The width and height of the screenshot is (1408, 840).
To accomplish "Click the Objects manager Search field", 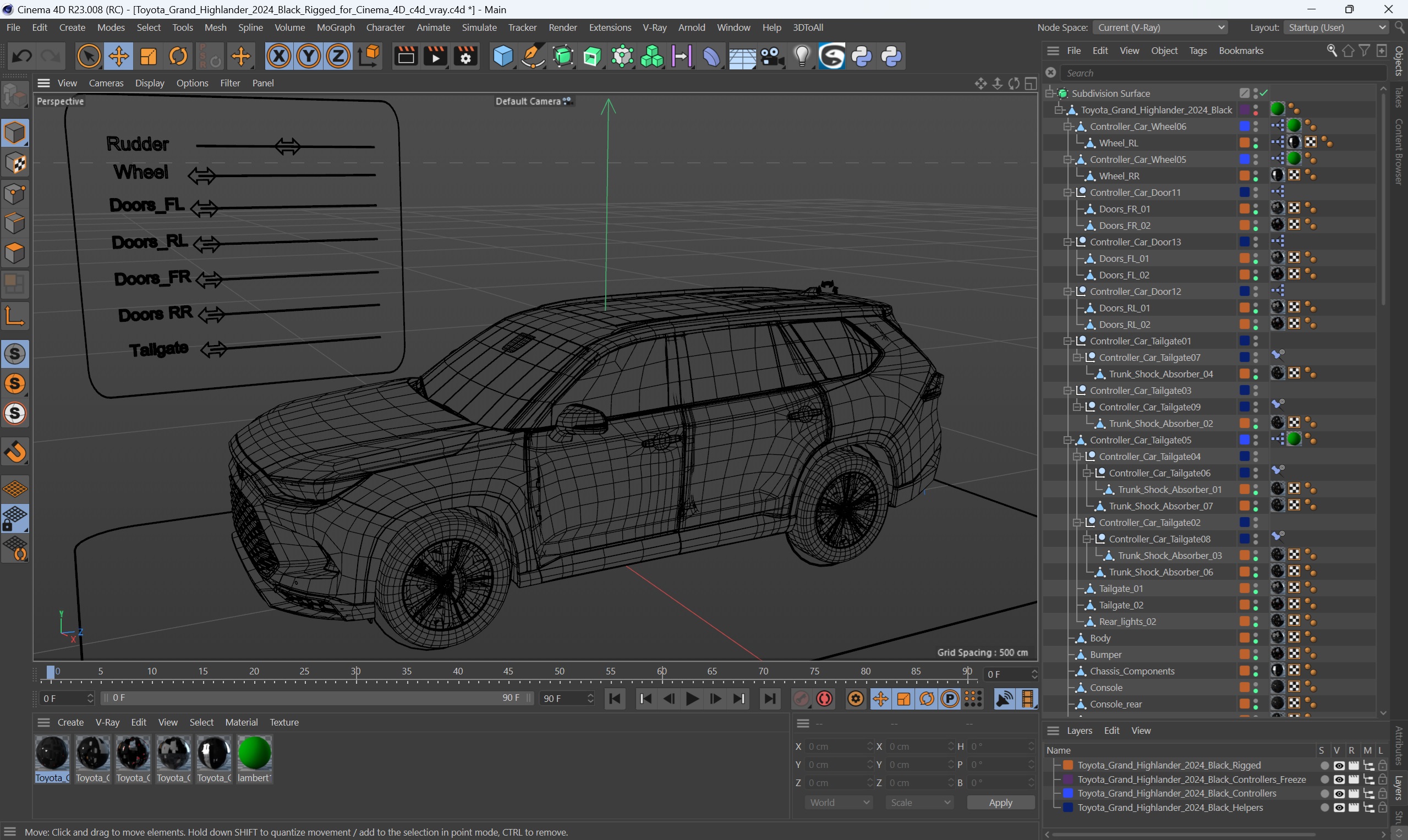I will [x=1223, y=73].
